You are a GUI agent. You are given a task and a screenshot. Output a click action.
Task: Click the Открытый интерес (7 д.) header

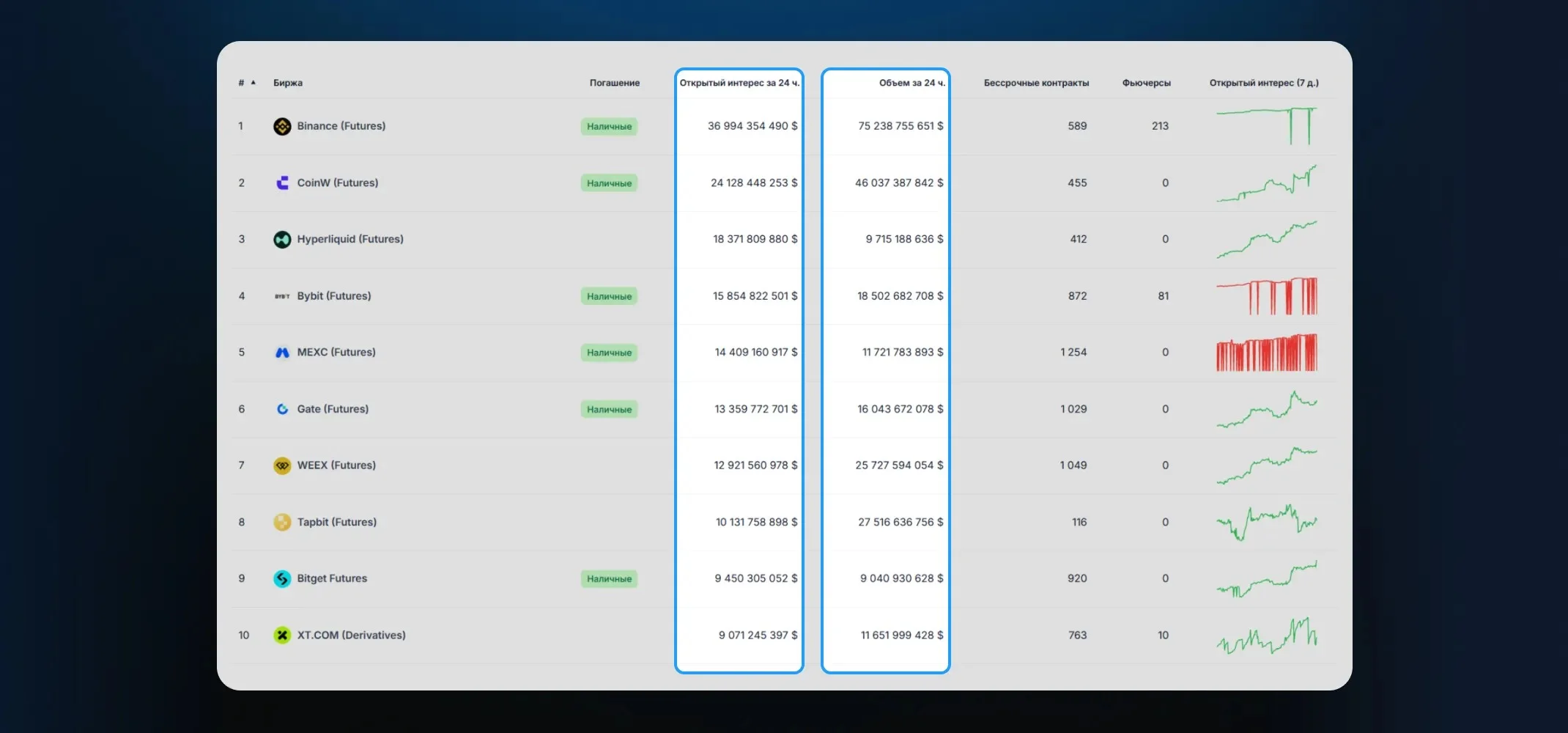[1264, 83]
